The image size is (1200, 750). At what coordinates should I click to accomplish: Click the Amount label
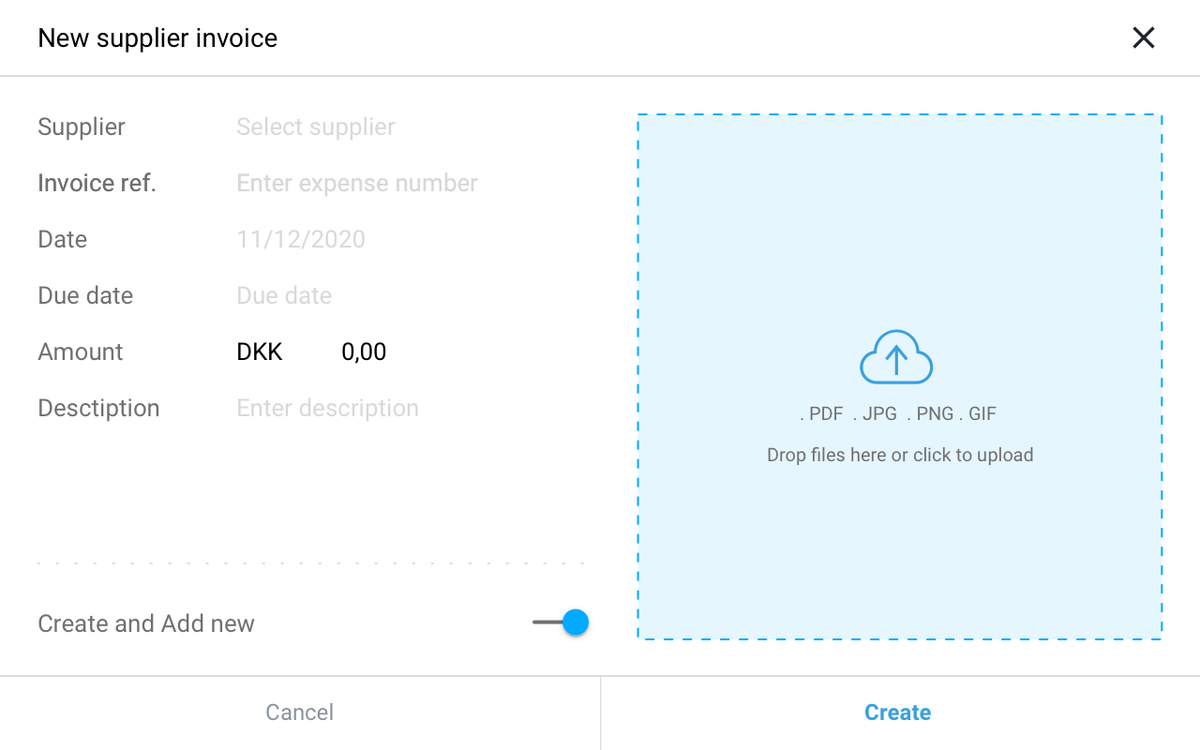pos(81,352)
